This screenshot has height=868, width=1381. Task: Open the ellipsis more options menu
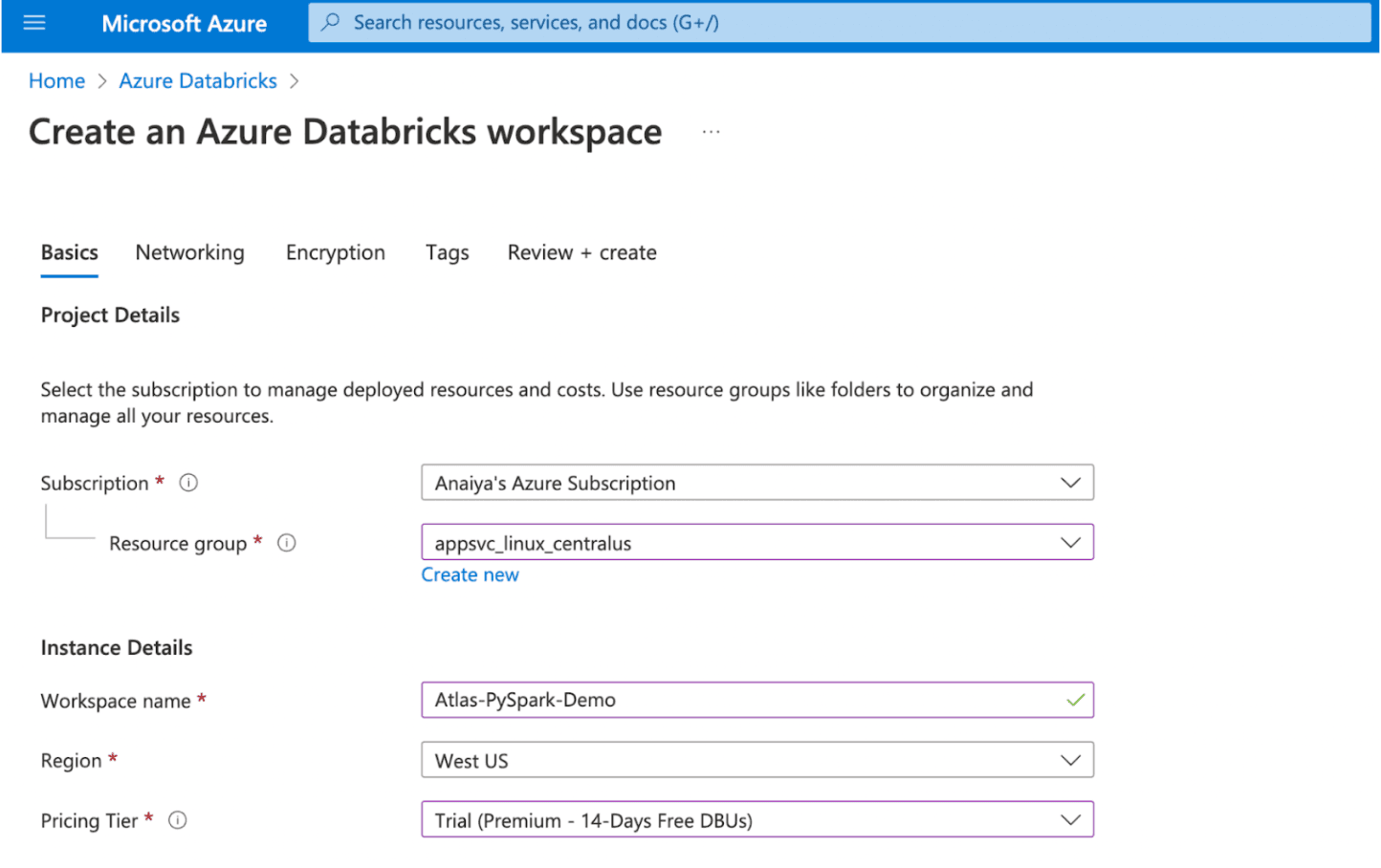click(x=711, y=132)
